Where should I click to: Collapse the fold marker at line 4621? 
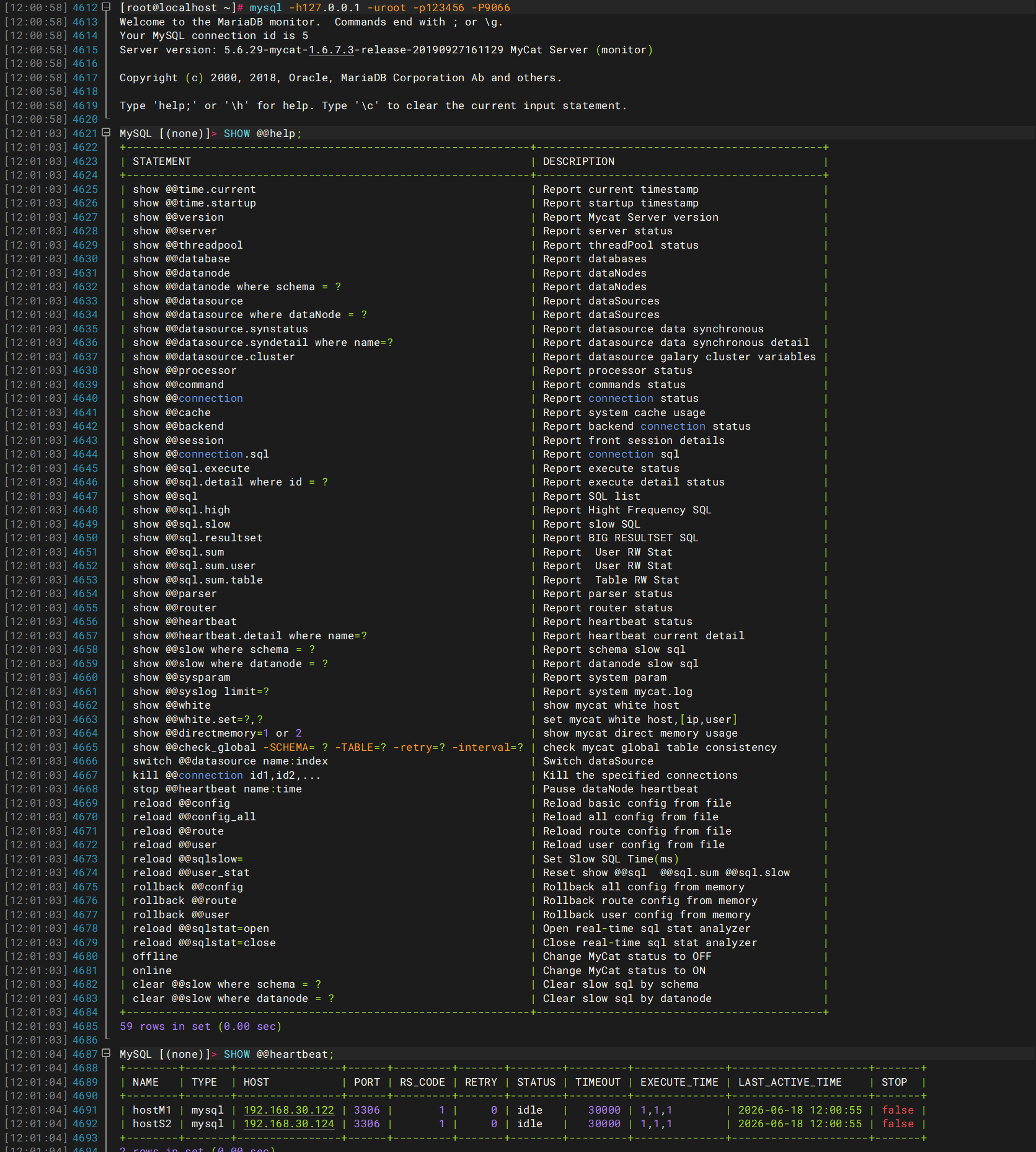click(106, 133)
